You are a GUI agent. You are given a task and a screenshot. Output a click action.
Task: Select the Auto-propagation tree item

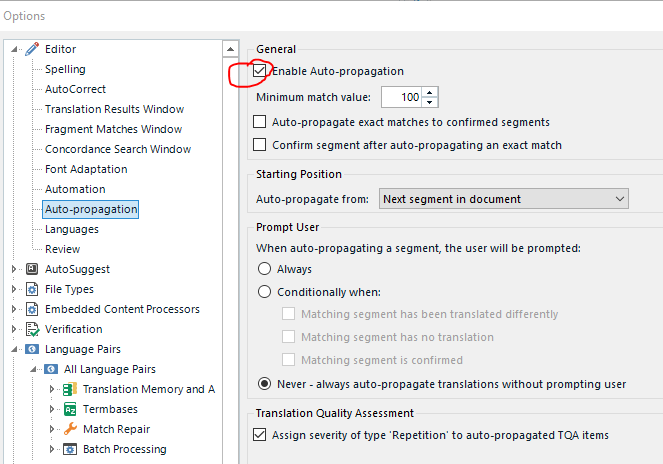click(91, 209)
